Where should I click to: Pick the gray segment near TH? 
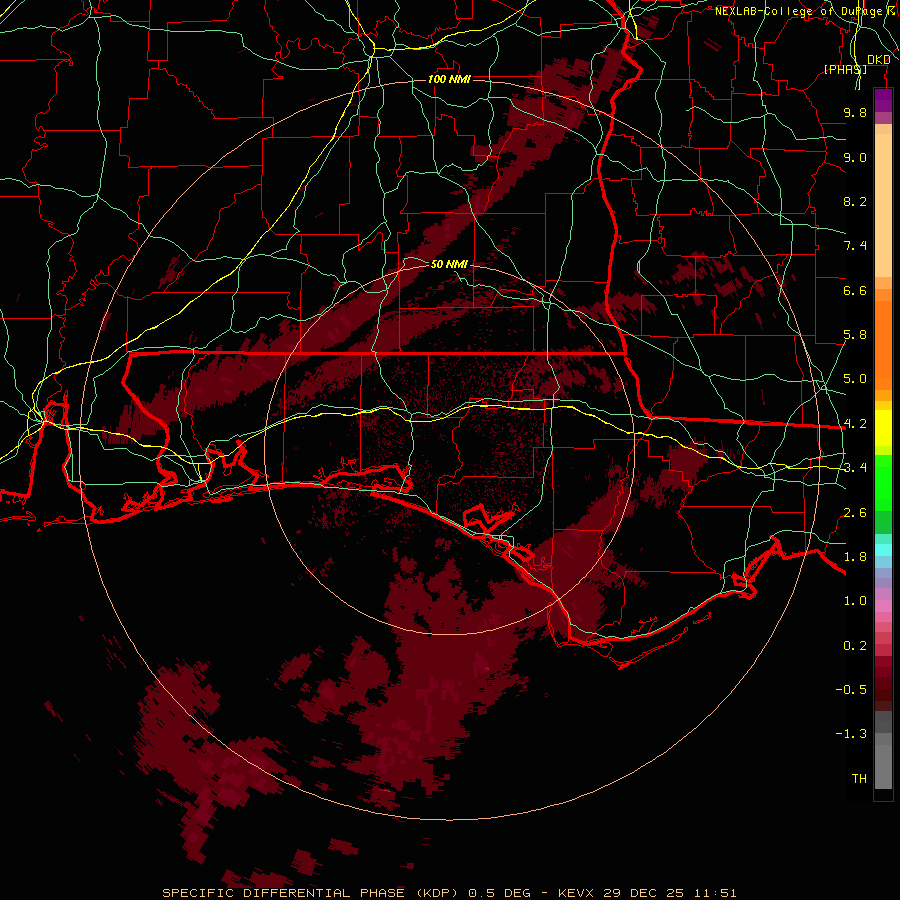(x=883, y=766)
